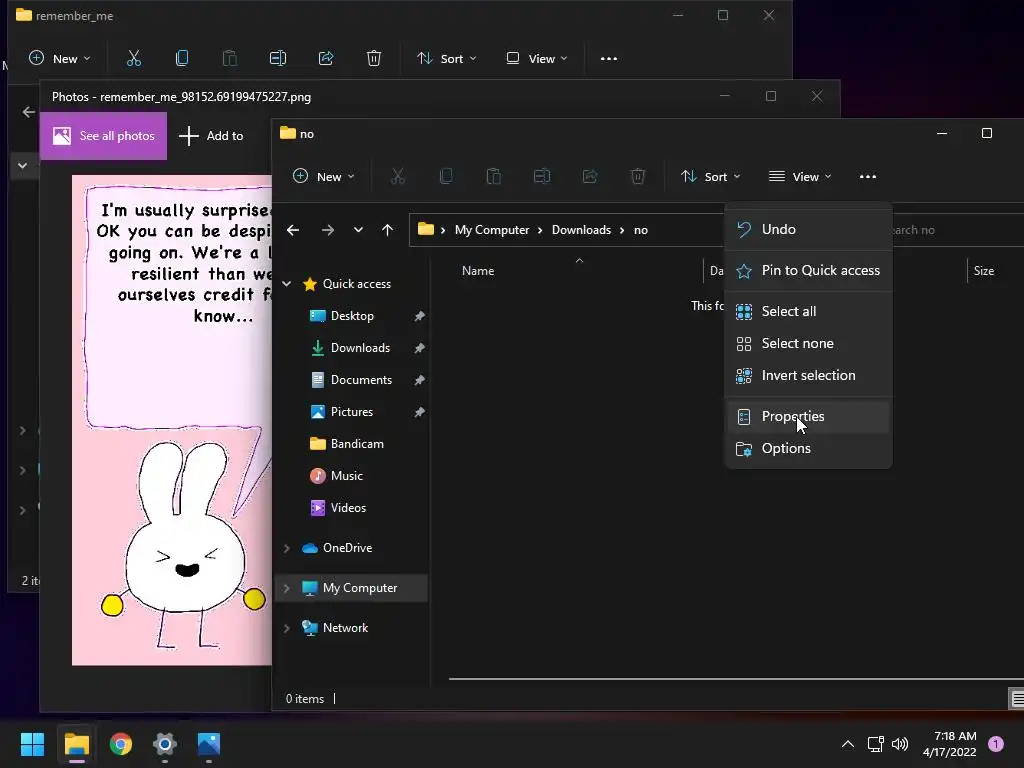The image size is (1024, 768).
Task: Expand the OneDrive tree node
Action: pyautogui.click(x=287, y=548)
